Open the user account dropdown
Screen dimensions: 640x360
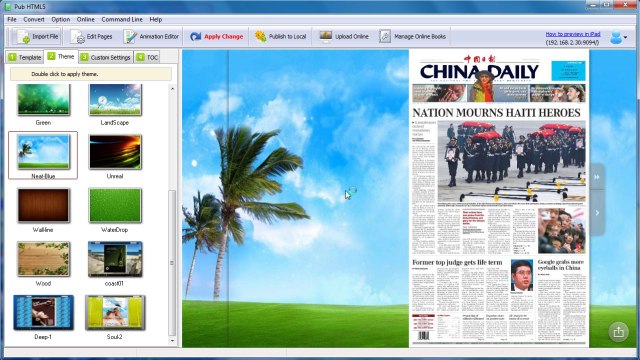(618, 37)
